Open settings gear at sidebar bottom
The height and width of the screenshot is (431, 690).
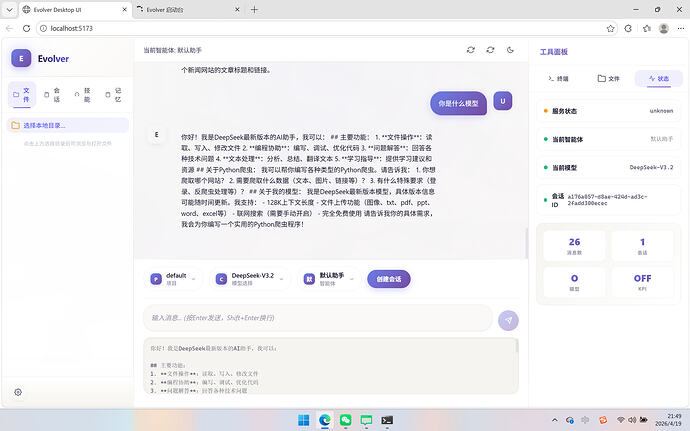18,392
